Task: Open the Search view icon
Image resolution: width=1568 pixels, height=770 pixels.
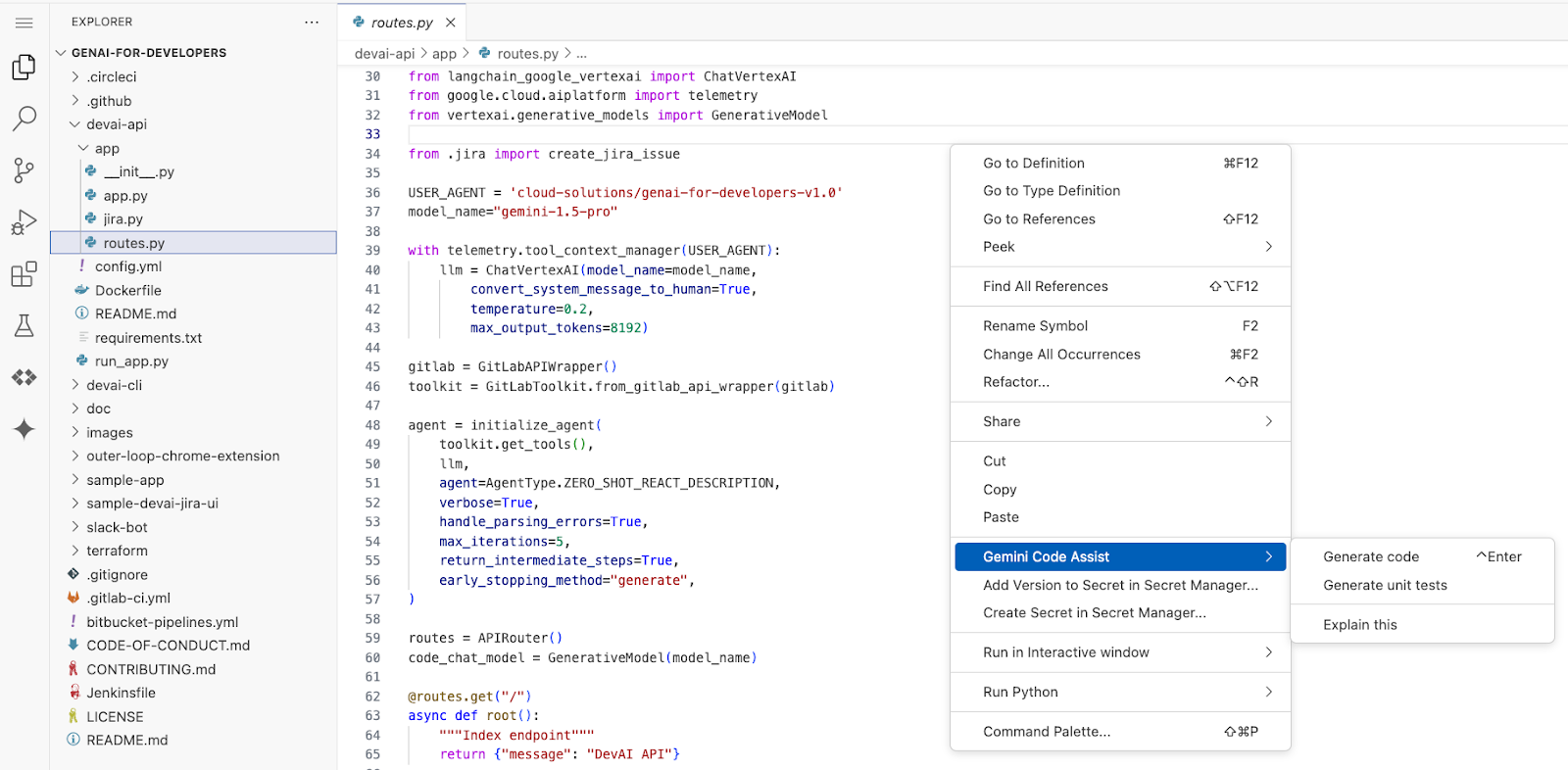Action: (x=24, y=119)
